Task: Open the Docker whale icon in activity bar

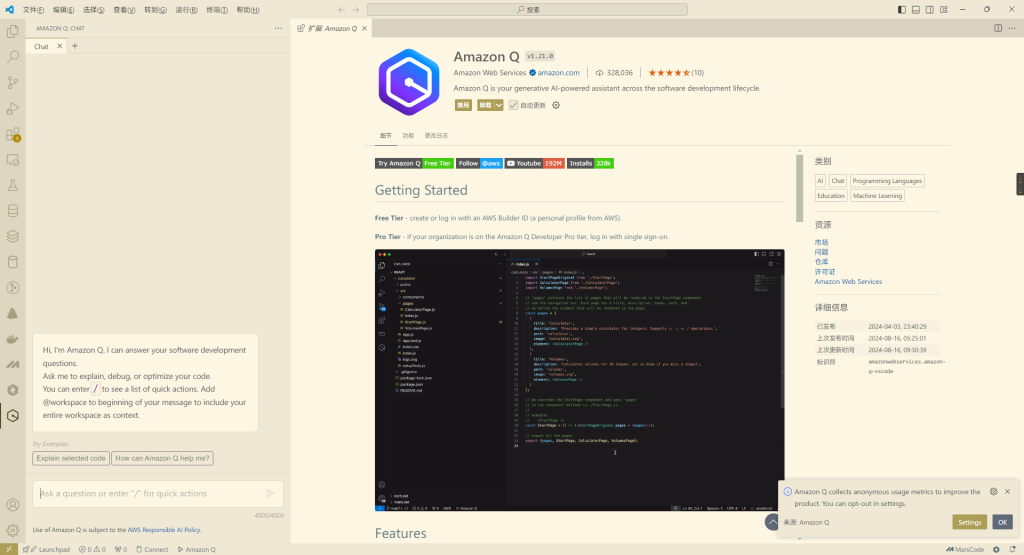Action: (x=12, y=339)
